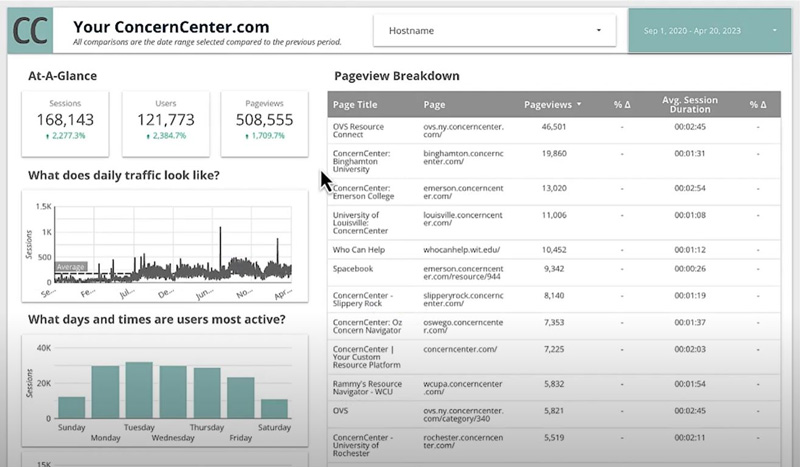Click the Thursday bar in sessions chart
The width and height of the screenshot is (800, 467).
tap(207, 393)
